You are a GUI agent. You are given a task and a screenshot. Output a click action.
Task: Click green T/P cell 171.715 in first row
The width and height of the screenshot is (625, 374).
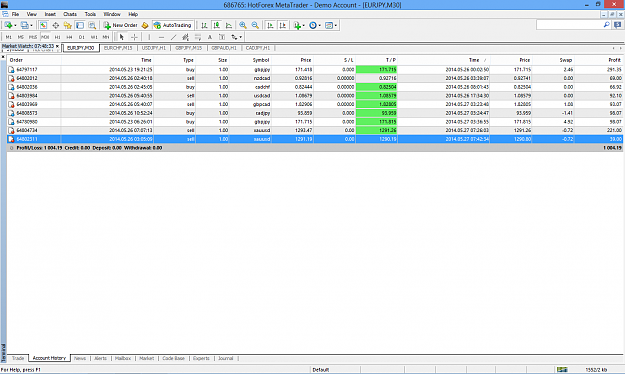click(376, 69)
